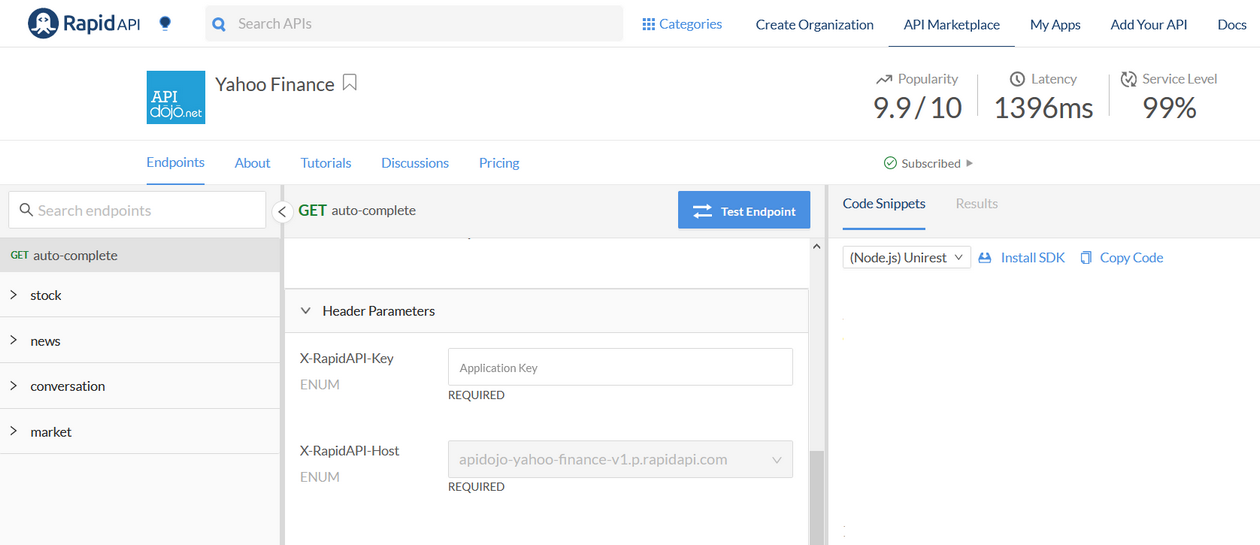
Task: Click the Application Key input field
Action: pyautogui.click(x=620, y=368)
